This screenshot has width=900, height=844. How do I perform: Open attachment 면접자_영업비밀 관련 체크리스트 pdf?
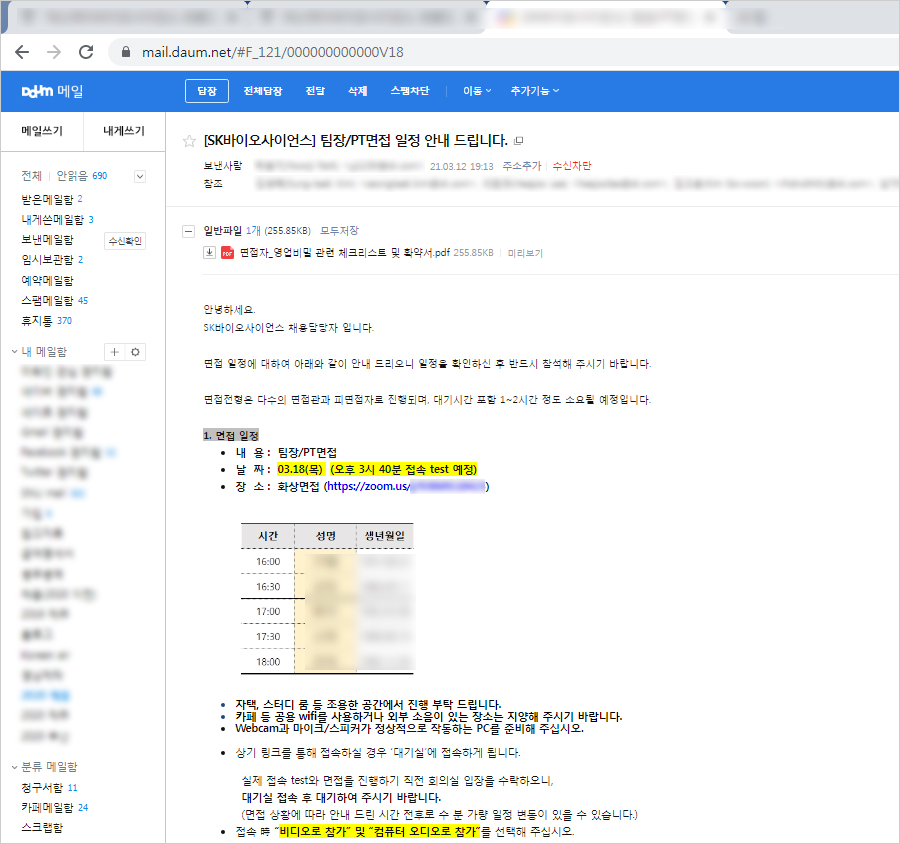click(x=344, y=253)
